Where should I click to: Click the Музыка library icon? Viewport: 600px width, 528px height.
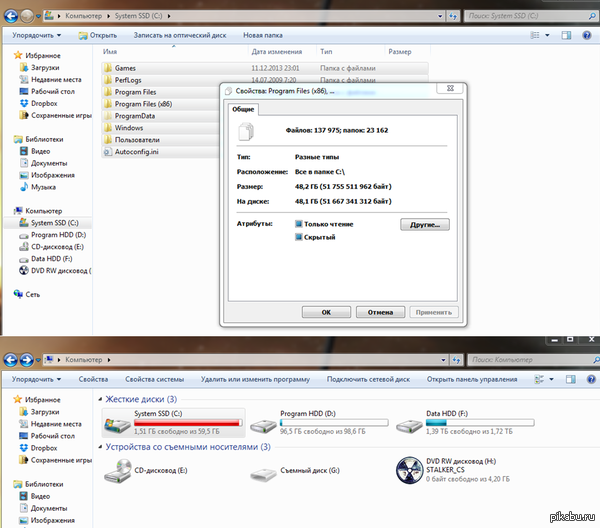click(22, 187)
